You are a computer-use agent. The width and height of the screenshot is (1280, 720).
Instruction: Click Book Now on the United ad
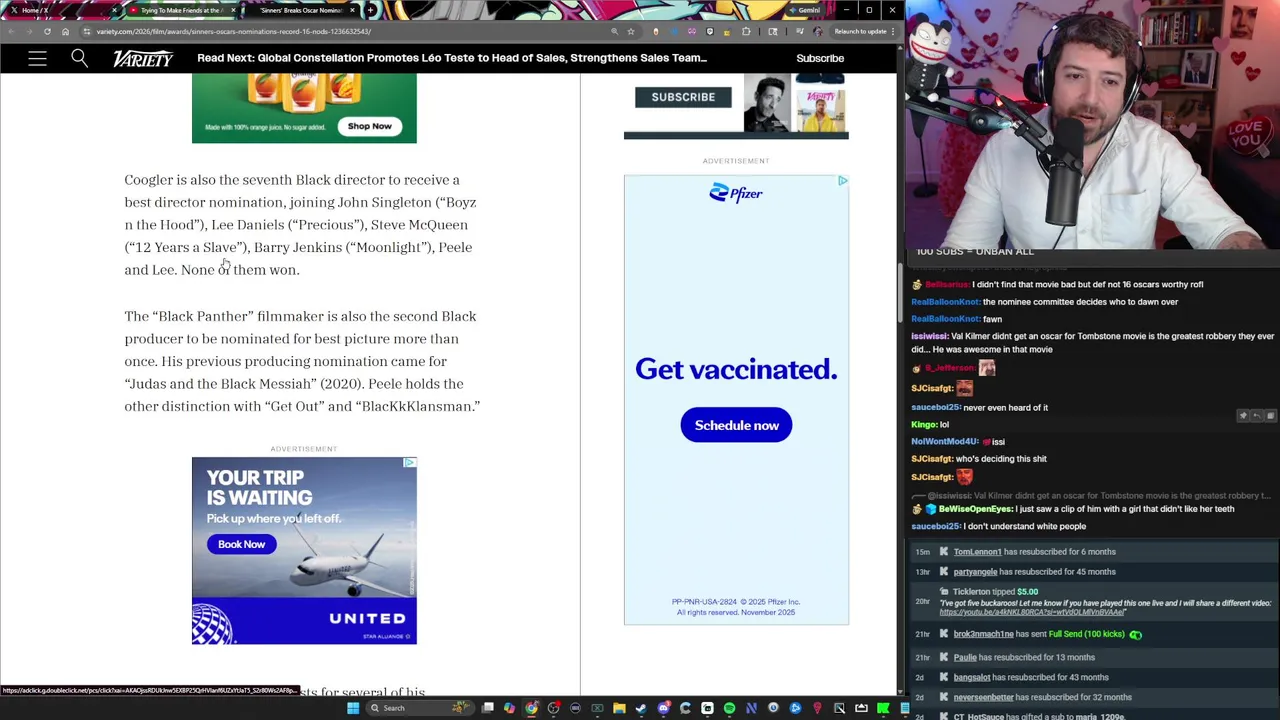241,544
